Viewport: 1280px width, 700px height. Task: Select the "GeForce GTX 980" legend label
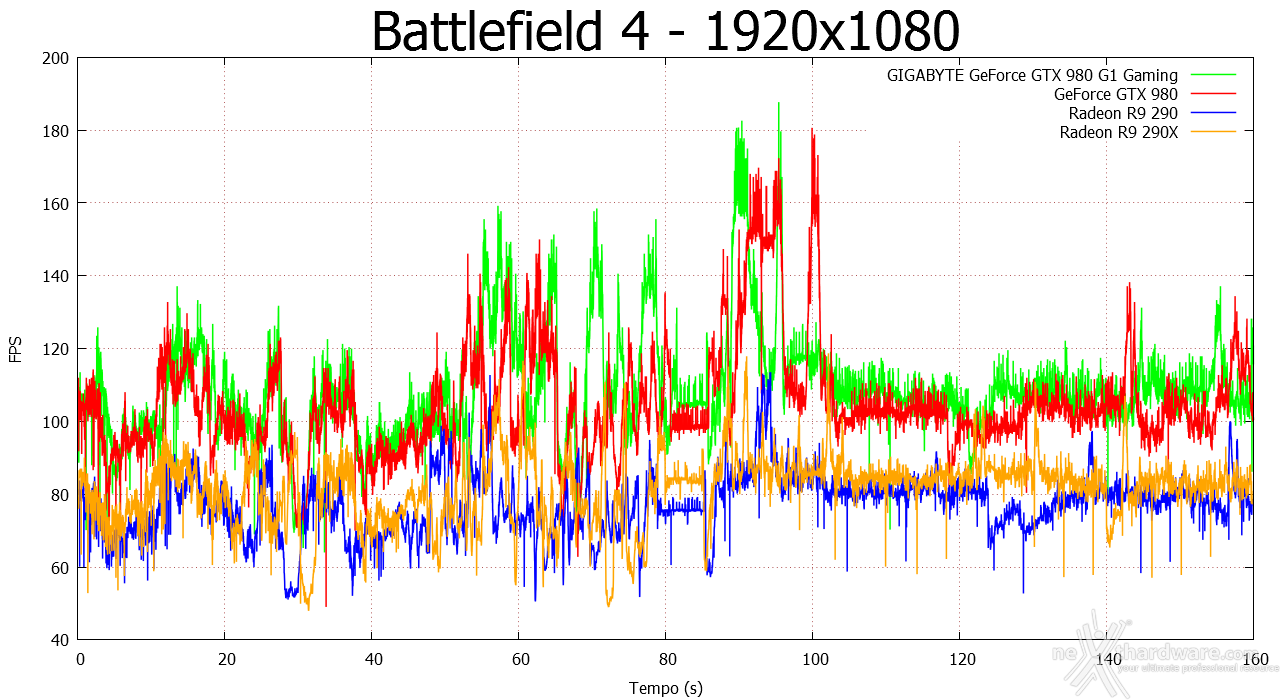click(1116, 94)
